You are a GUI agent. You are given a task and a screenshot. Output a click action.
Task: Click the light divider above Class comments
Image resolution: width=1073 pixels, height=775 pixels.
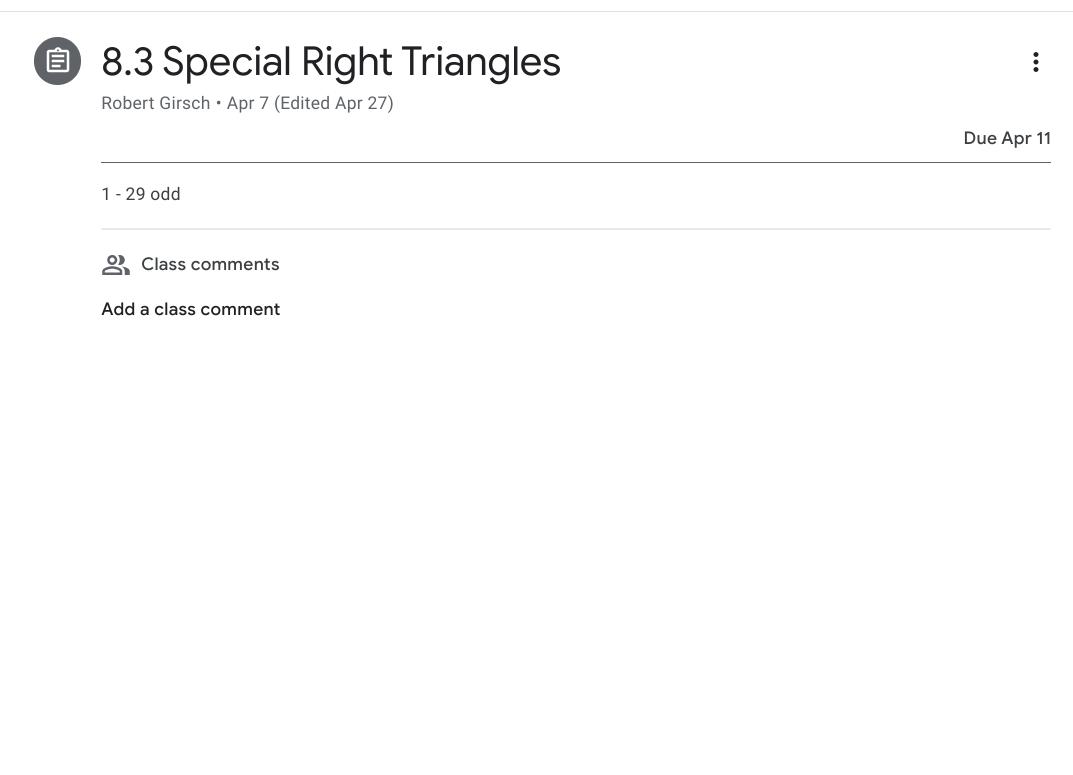575,229
